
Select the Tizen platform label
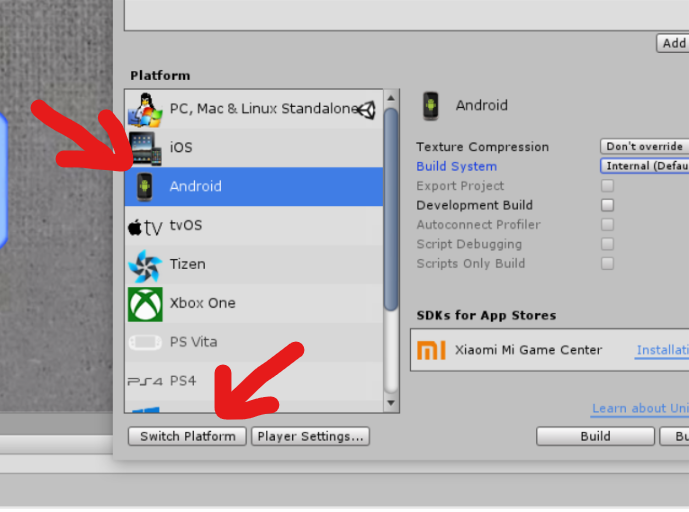click(x=188, y=265)
